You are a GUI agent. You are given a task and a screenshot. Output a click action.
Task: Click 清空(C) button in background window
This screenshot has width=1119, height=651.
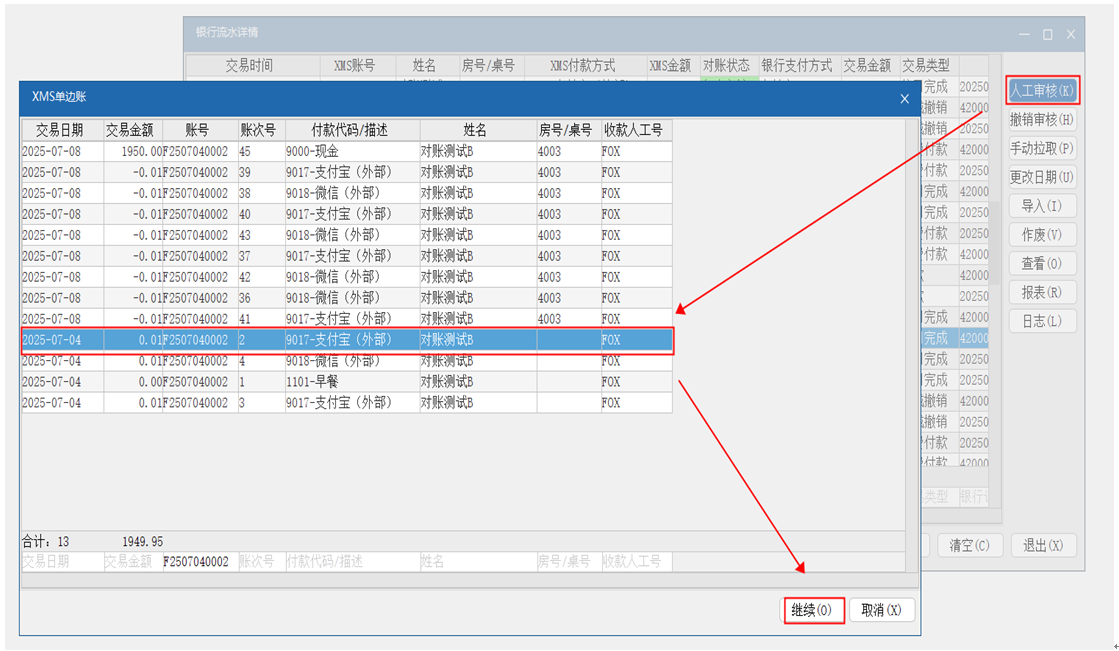pyautogui.click(x=969, y=545)
